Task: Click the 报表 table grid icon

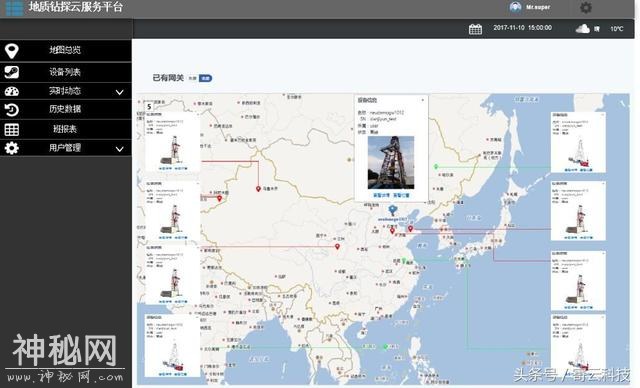Action: point(11,129)
